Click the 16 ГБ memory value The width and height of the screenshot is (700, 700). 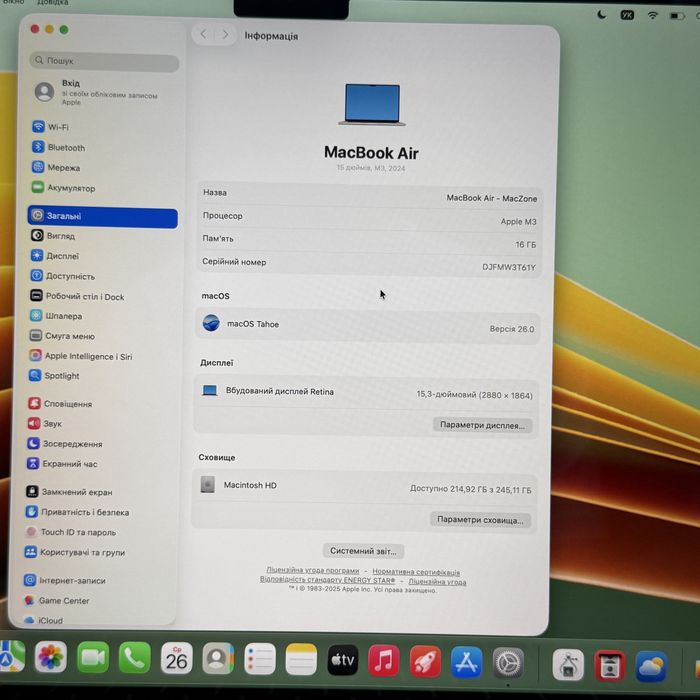coord(525,245)
